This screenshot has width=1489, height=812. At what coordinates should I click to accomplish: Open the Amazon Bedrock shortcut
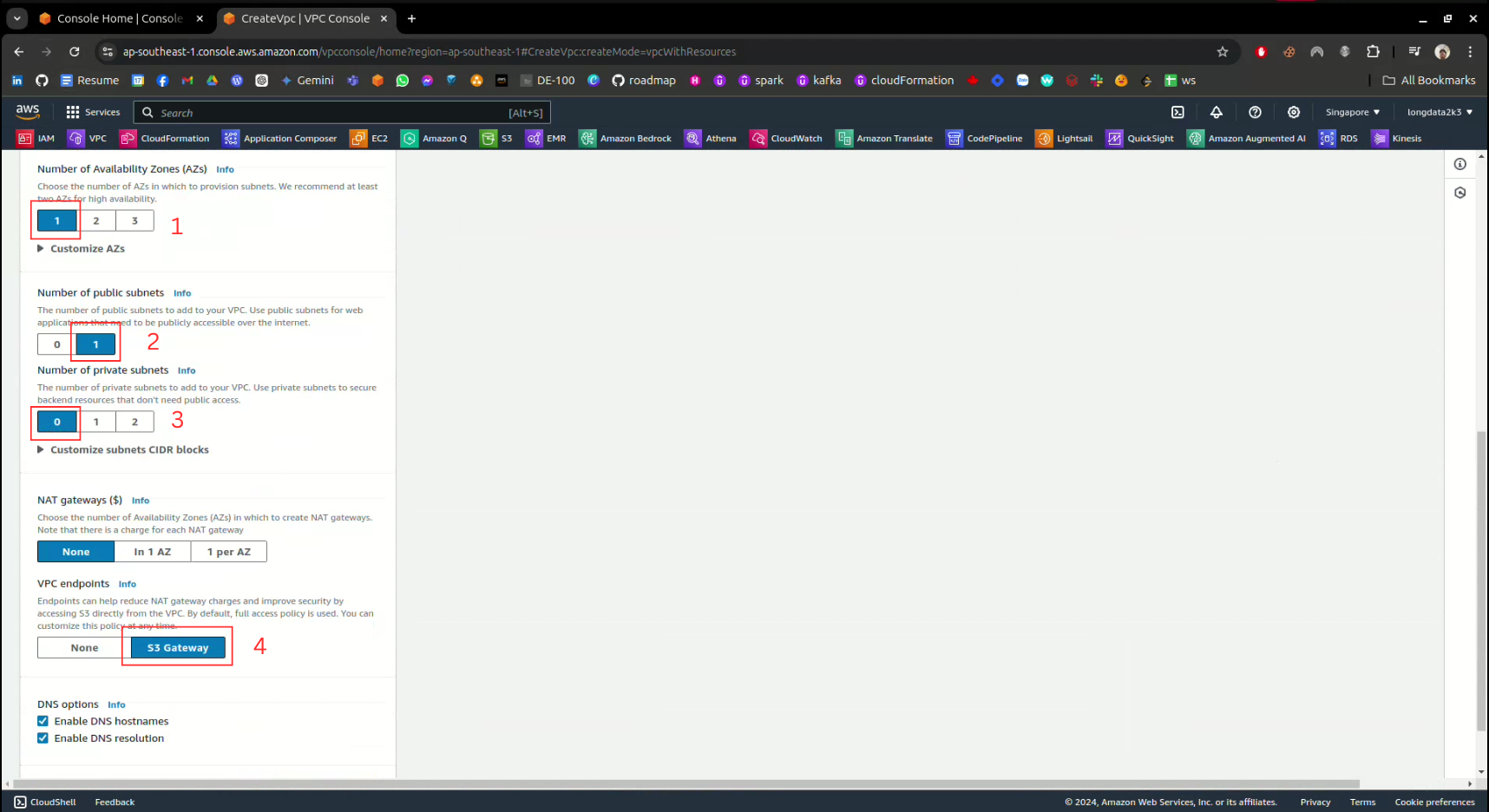pyautogui.click(x=626, y=138)
